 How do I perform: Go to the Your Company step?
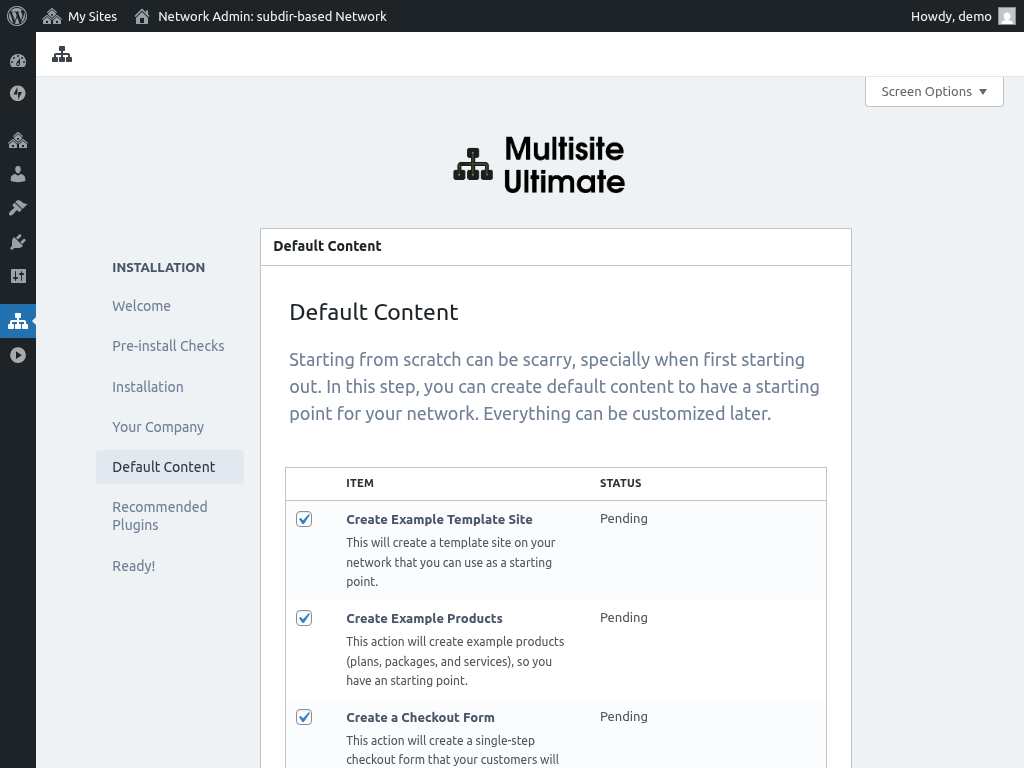(158, 427)
